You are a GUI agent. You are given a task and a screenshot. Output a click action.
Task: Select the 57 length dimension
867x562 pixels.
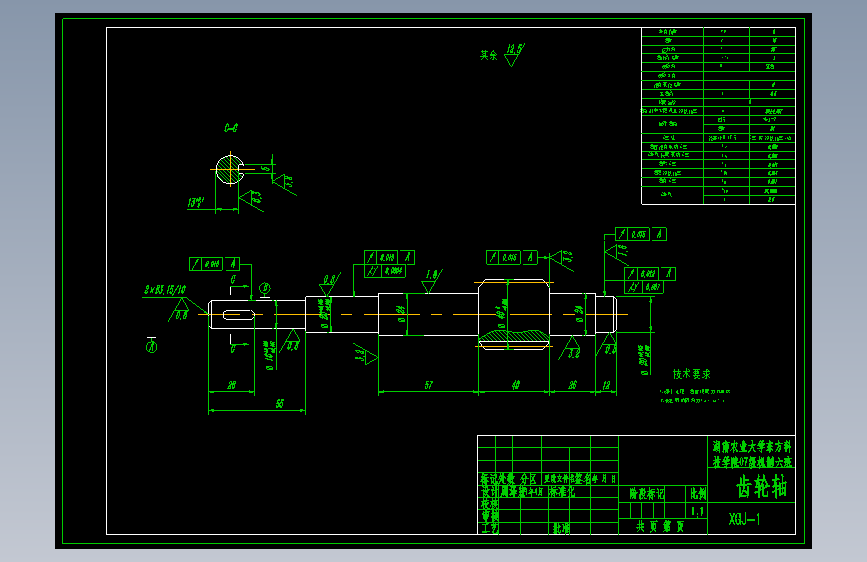(x=429, y=384)
